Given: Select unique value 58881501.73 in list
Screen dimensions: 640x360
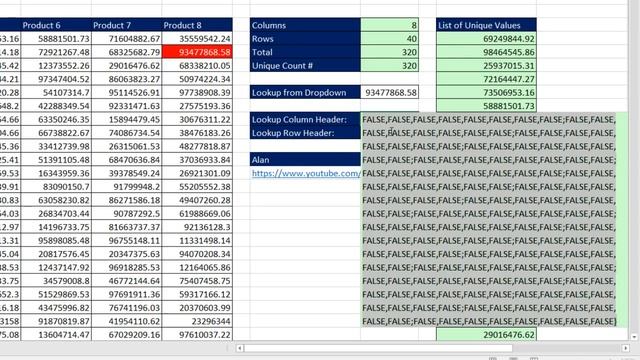Looking at the screenshot, I should (x=486, y=106).
